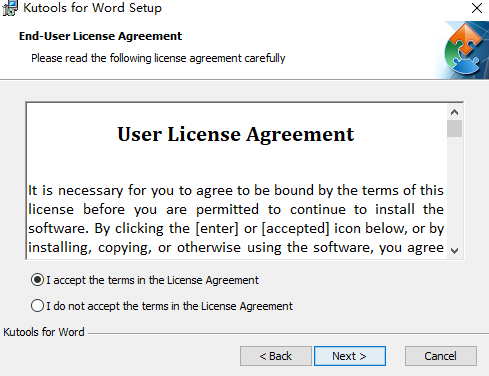
Task: Close the Kutools for Word Setup window
Action: [x=477, y=8]
